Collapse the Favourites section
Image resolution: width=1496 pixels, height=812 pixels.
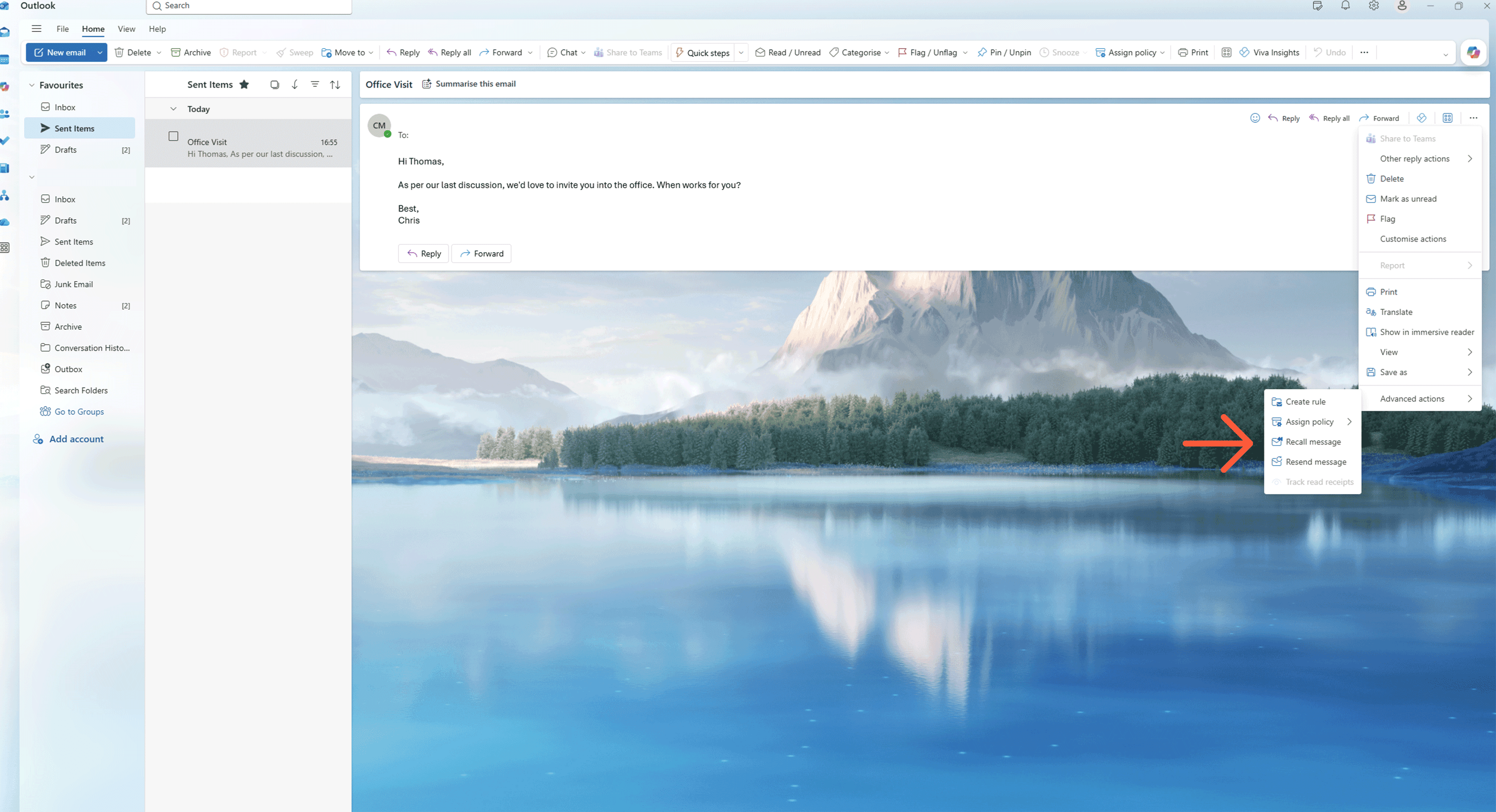pos(32,85)
